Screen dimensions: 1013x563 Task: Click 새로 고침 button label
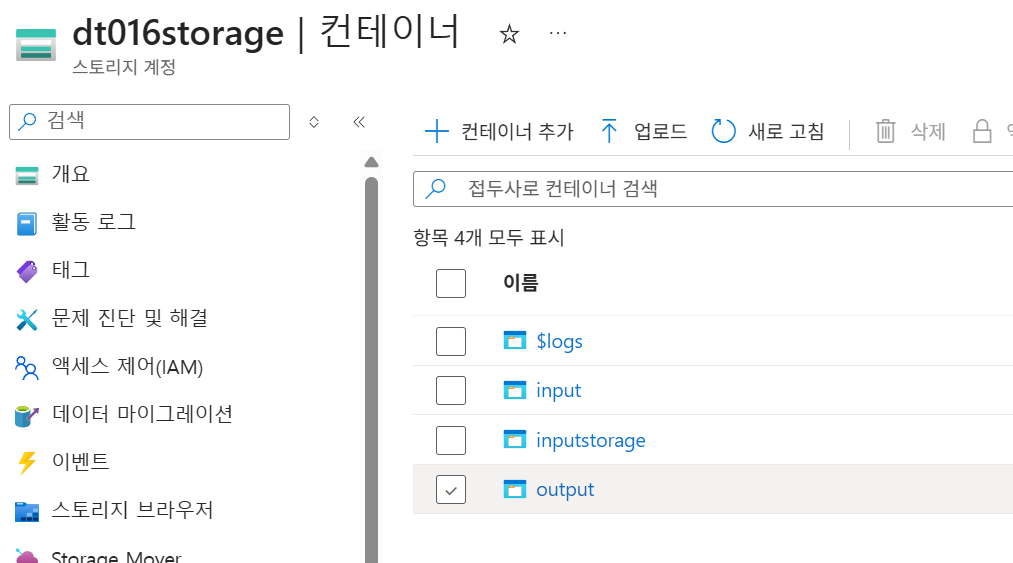786,131
